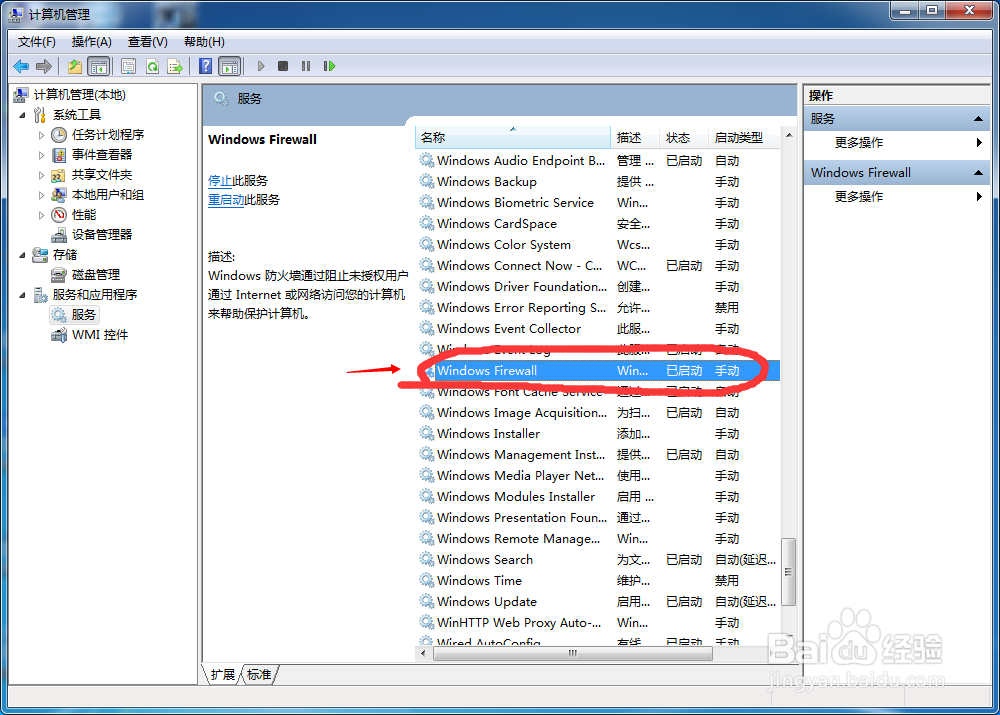The width and height of the screenshot is (1000, 715).
Task: Select the Windows Color System service
Action: click(598, 245)
